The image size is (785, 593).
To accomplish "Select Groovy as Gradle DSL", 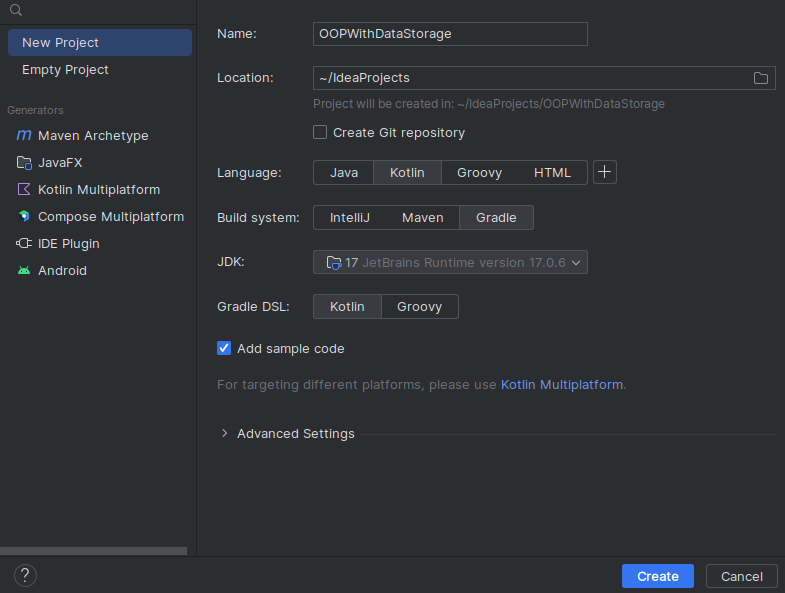I will (x=420, y=307).
